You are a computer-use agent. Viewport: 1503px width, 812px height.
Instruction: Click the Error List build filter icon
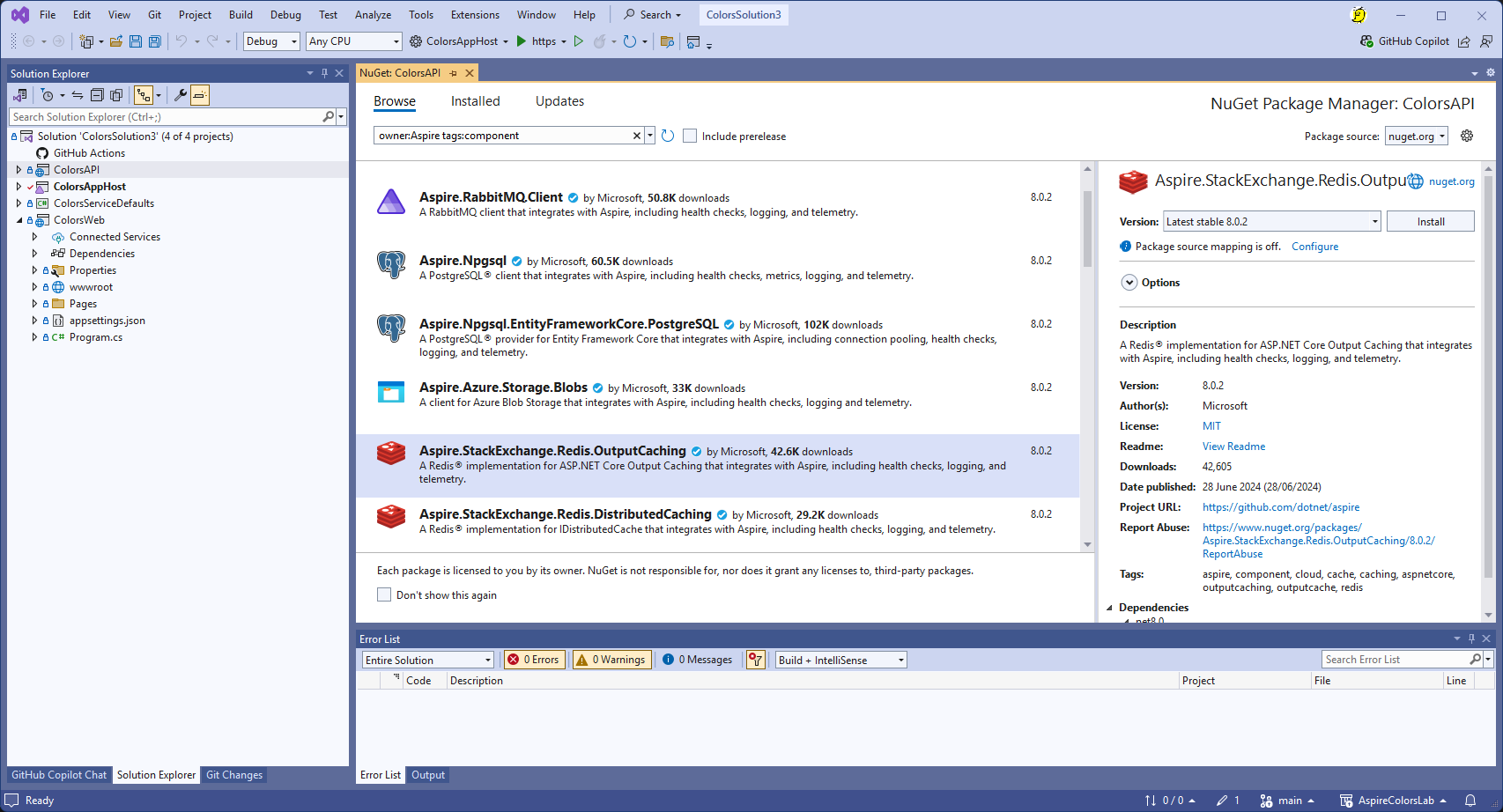(x=755, y=660)
